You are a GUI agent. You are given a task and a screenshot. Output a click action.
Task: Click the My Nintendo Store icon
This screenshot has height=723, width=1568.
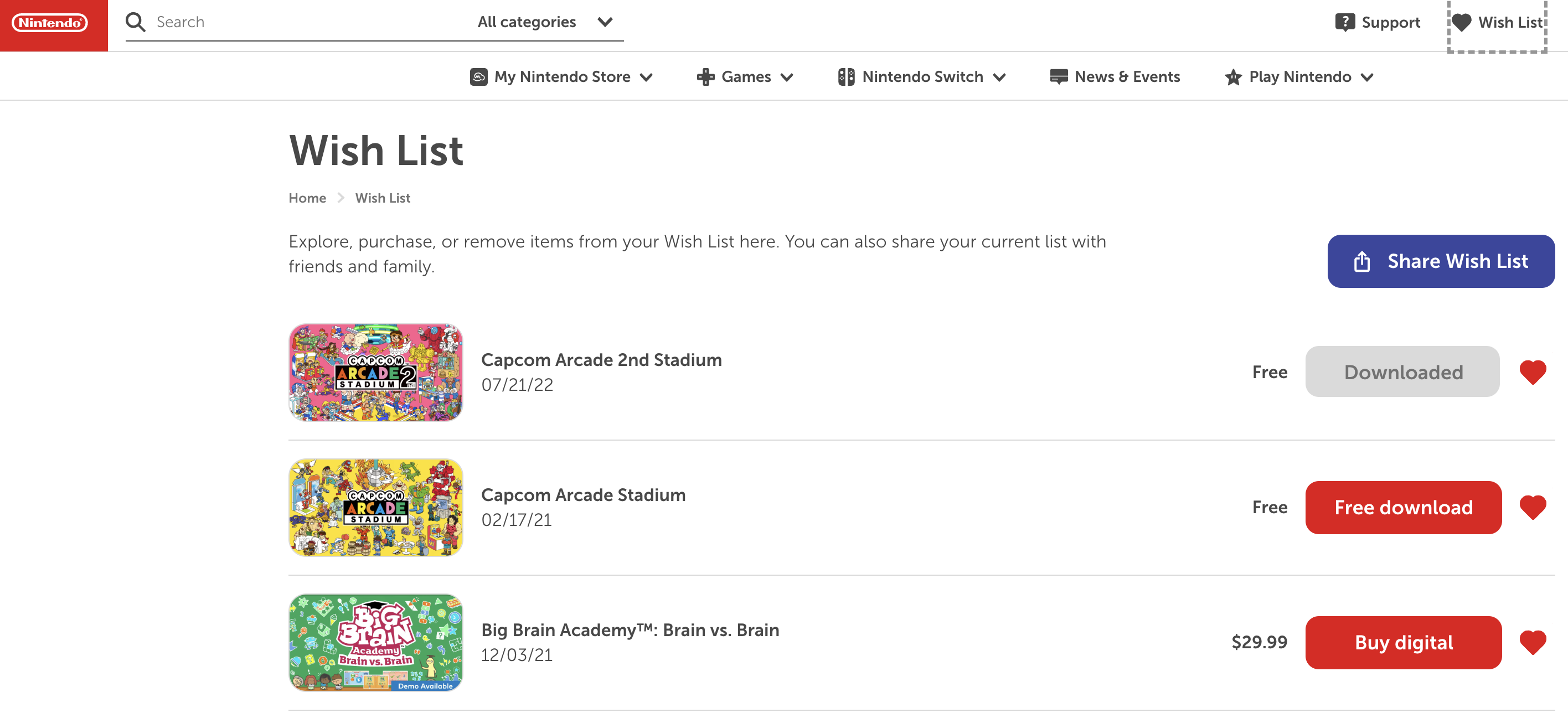[x=478, y=77]
